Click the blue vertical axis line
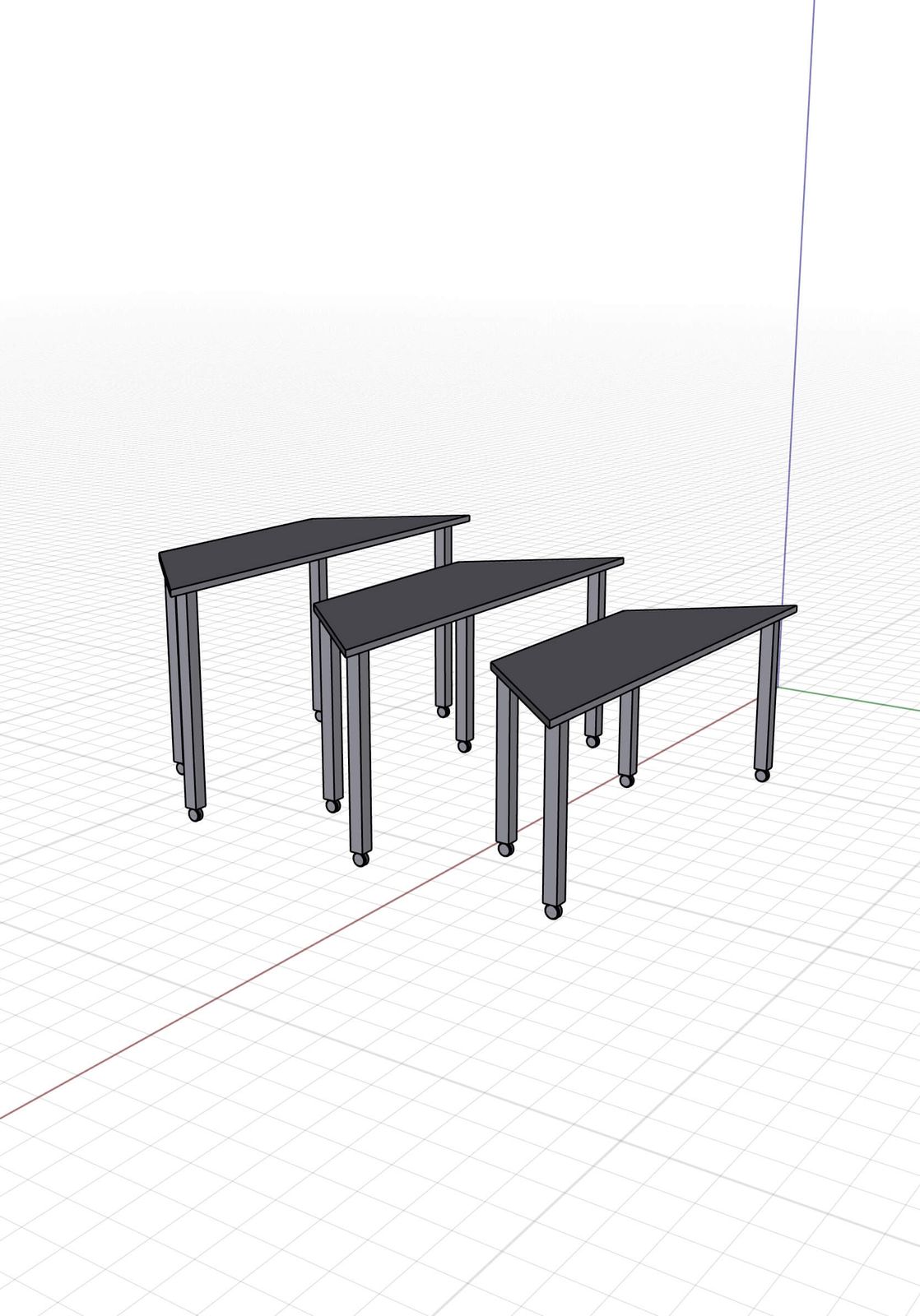The image size is (920, 1316). point(797,345)
